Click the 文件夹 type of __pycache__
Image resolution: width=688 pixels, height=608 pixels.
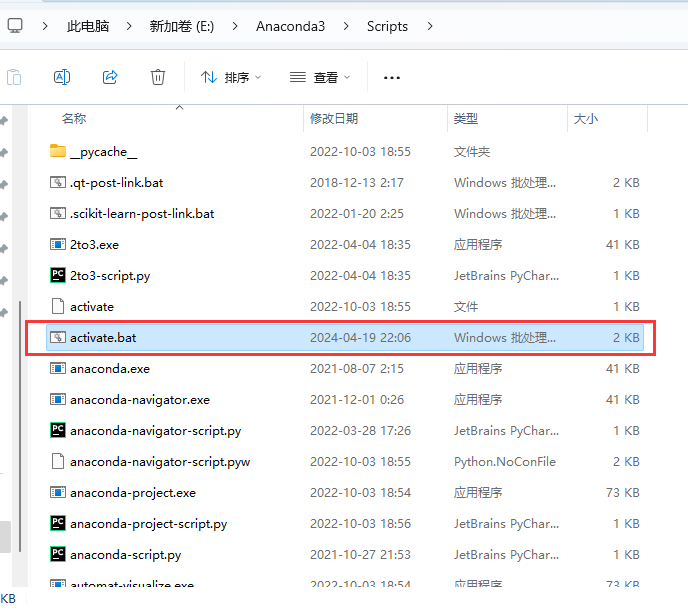(x=472, y=152)
